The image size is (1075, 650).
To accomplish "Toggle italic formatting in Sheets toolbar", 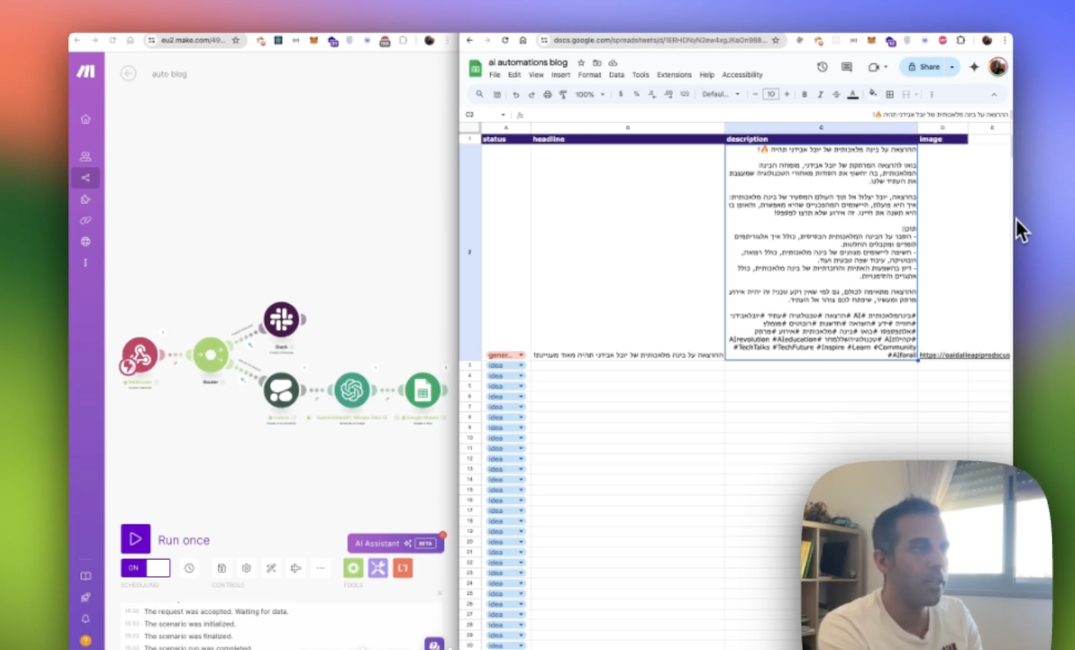I will 820,95.
